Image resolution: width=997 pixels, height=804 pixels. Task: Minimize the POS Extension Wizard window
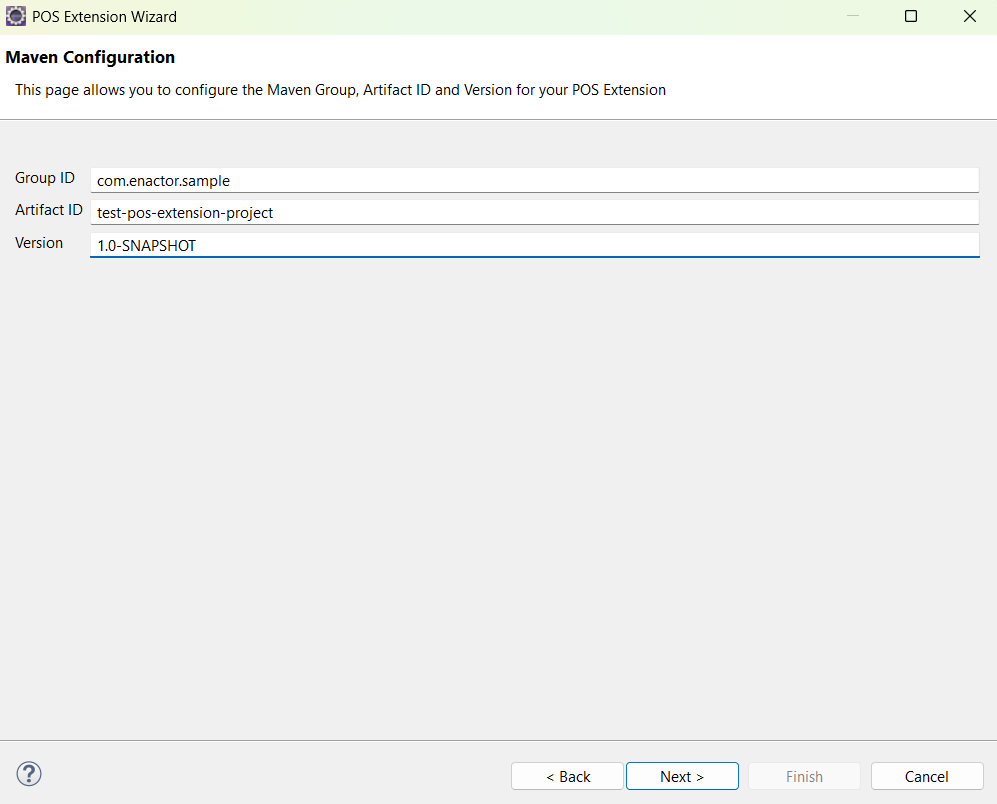(852, 16)
